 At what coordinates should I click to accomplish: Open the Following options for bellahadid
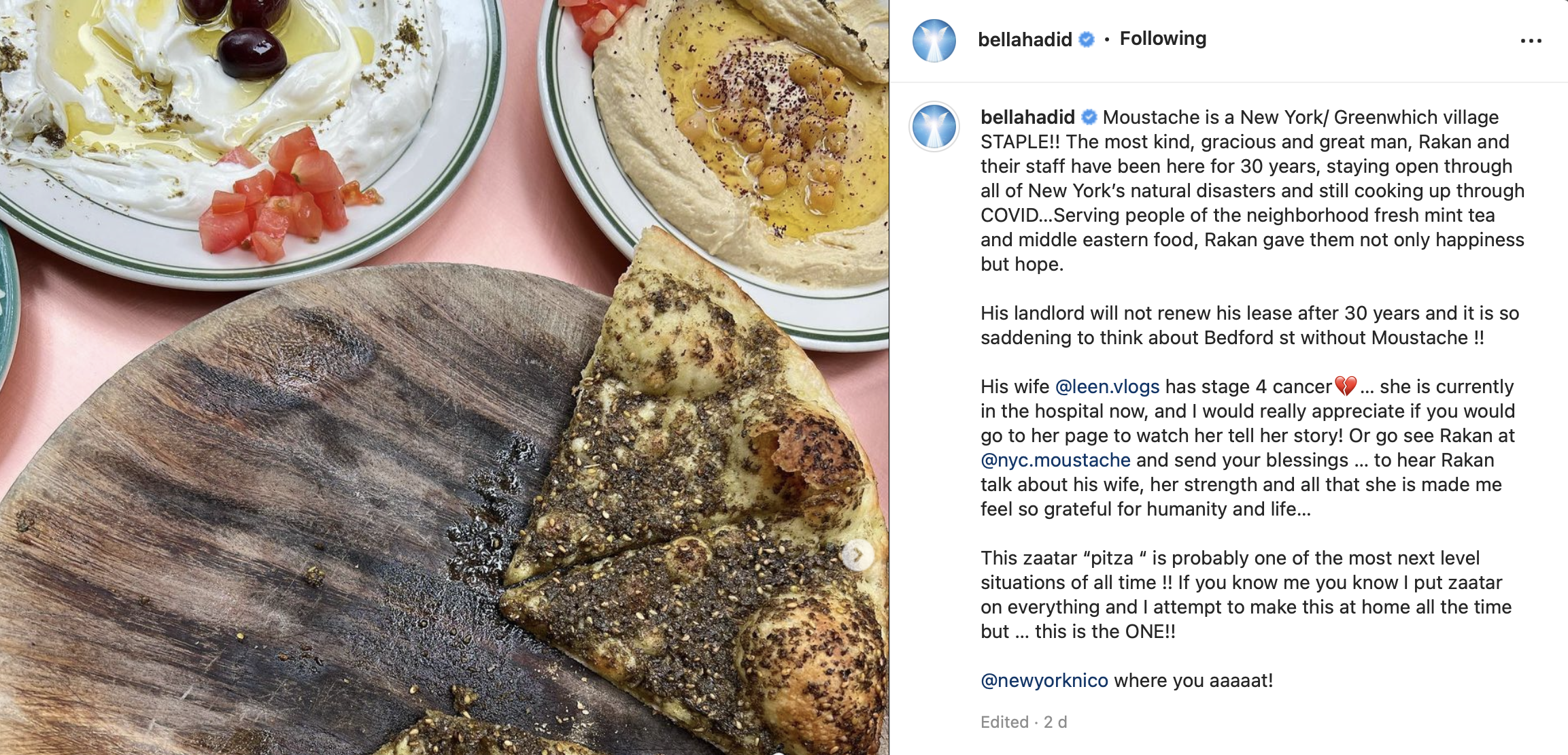tap(1163, 39)
